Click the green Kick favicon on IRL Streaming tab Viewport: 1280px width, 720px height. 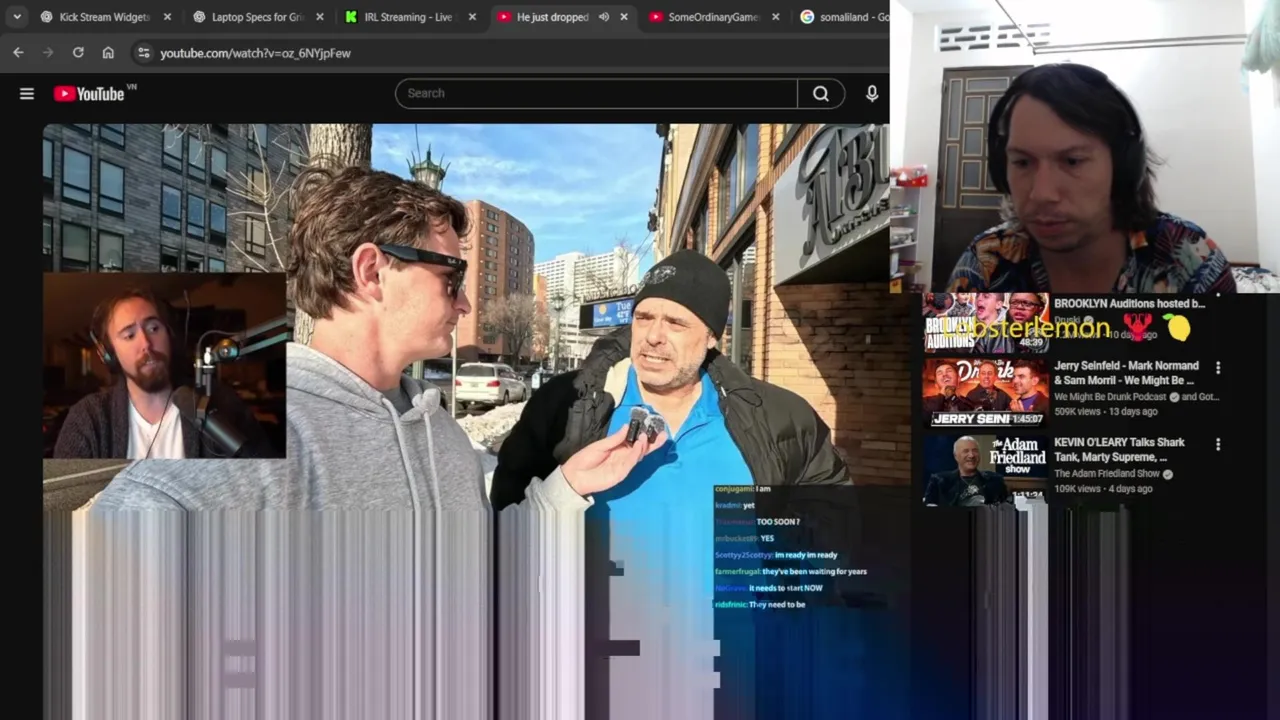(351, 17)
